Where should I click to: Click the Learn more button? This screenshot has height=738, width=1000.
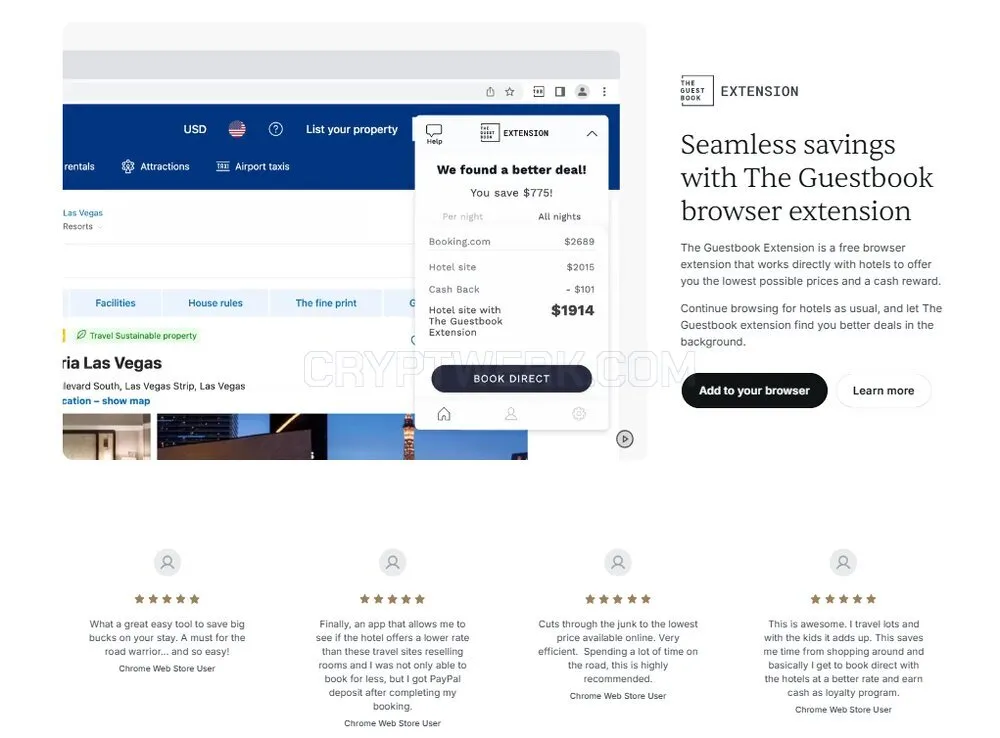[x=883, y=390]
